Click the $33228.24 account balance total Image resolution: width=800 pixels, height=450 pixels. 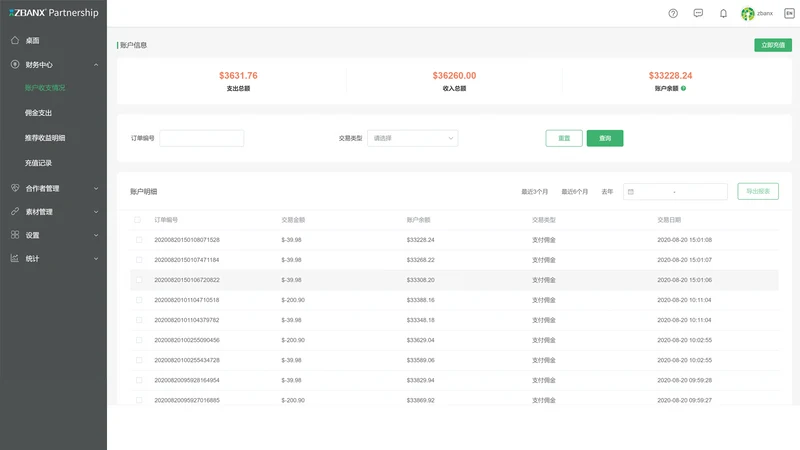(x=670, y=76)
